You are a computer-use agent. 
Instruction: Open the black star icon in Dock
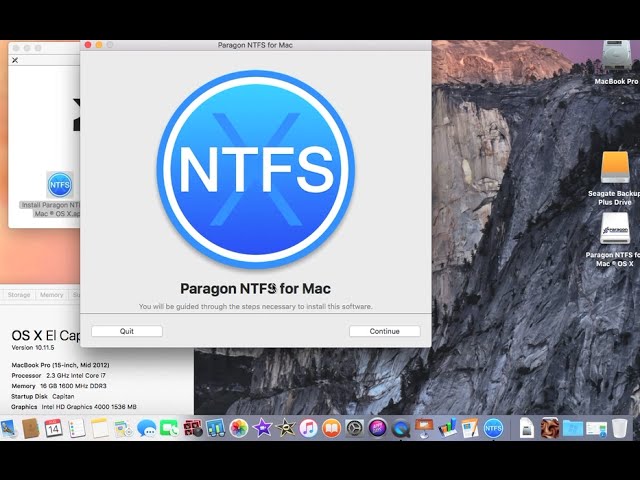[x=285, y=429]
